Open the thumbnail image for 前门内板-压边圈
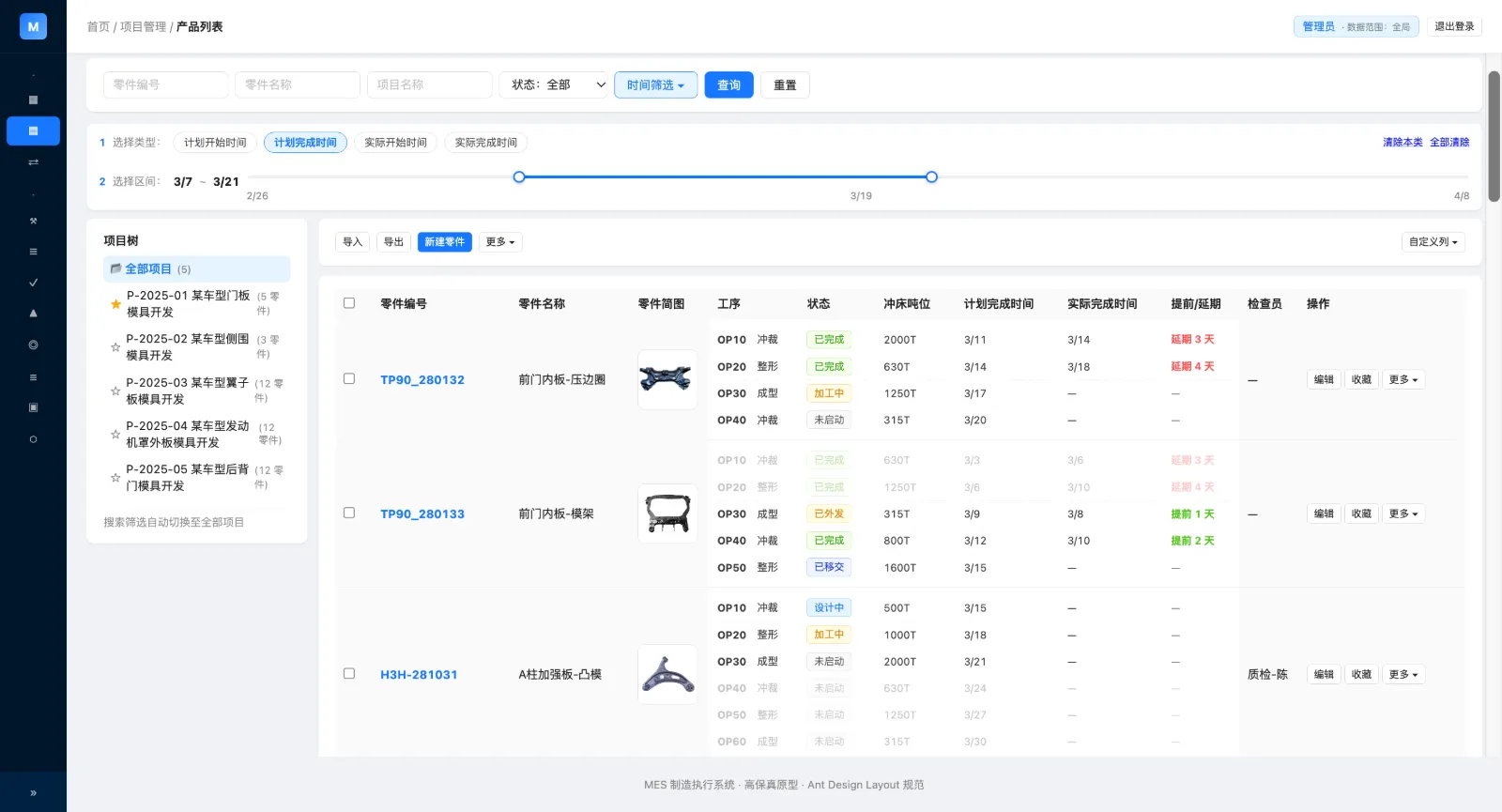The height and width of the screenshot is (812, 1502). point(667,379)
